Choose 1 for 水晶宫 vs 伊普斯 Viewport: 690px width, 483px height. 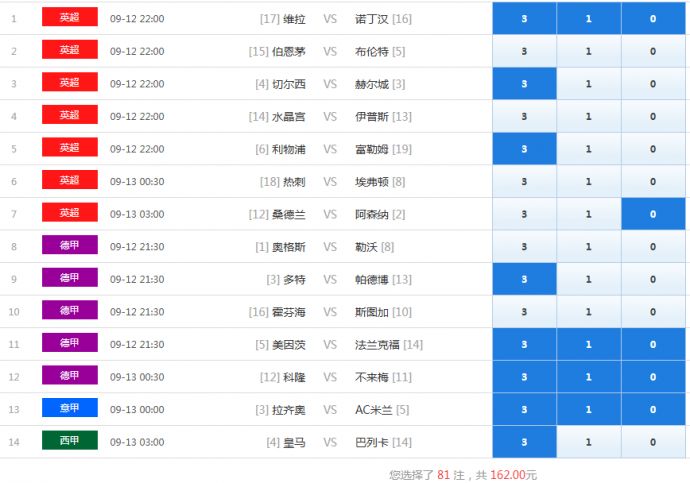(x=589, y=116)
